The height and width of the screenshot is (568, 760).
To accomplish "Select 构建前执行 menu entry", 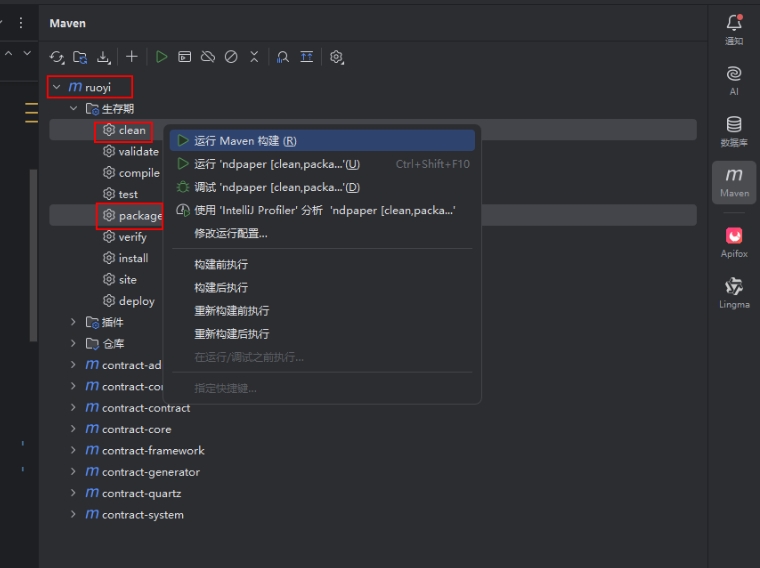I will click(322, 265).
